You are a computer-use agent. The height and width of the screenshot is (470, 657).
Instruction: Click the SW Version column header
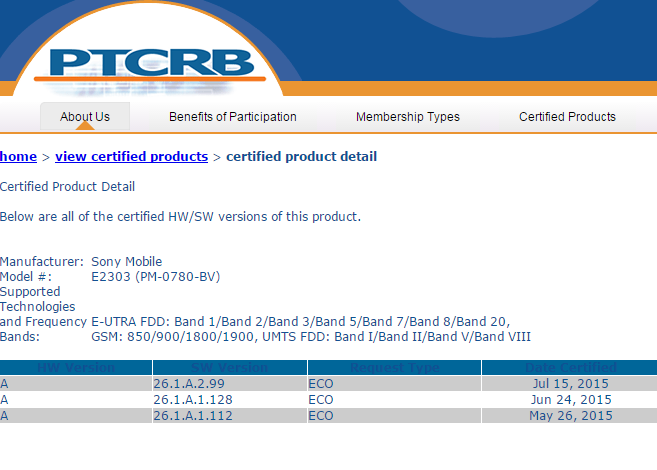229,368
